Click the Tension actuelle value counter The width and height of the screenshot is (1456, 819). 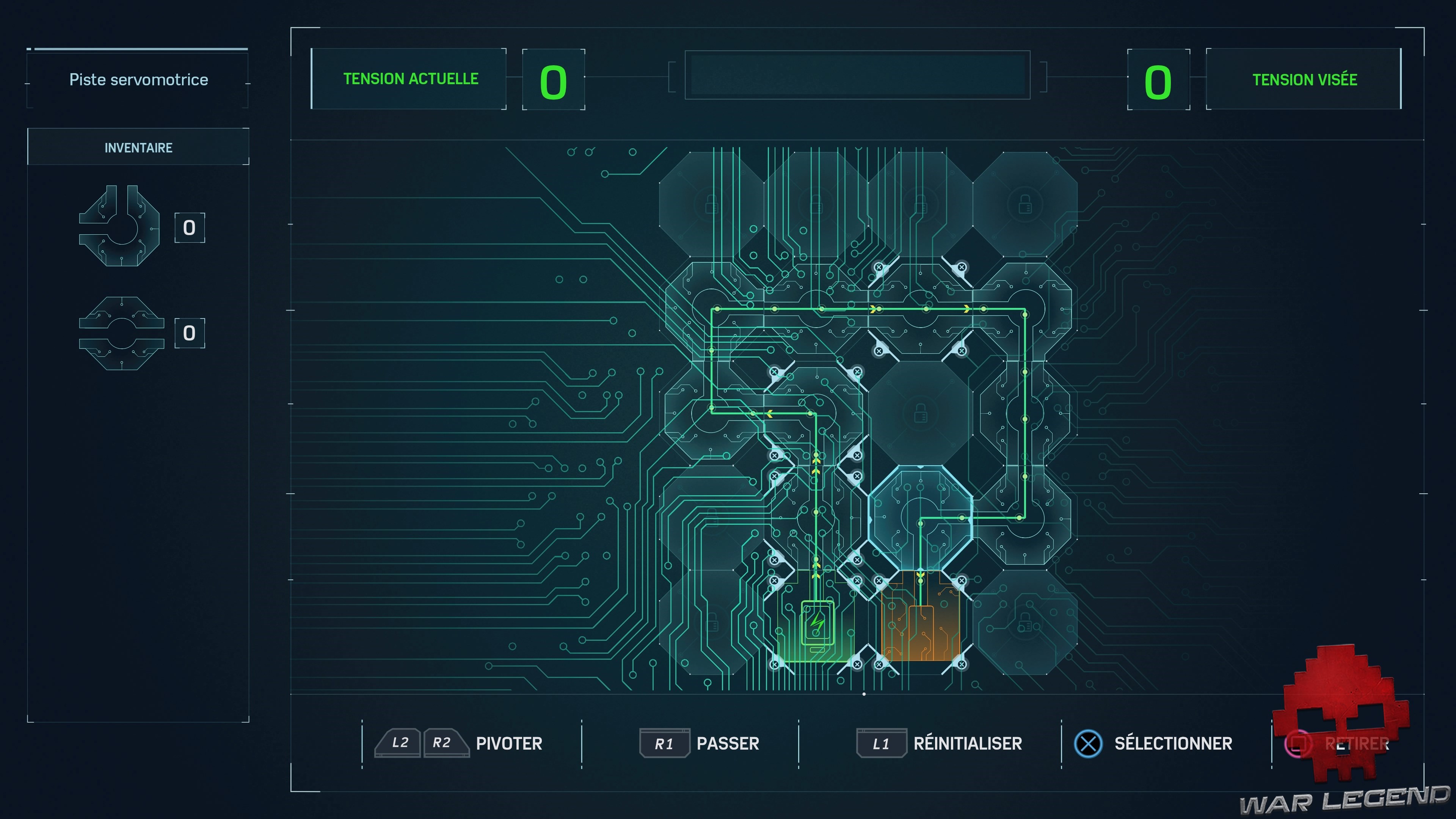(553, 80)
